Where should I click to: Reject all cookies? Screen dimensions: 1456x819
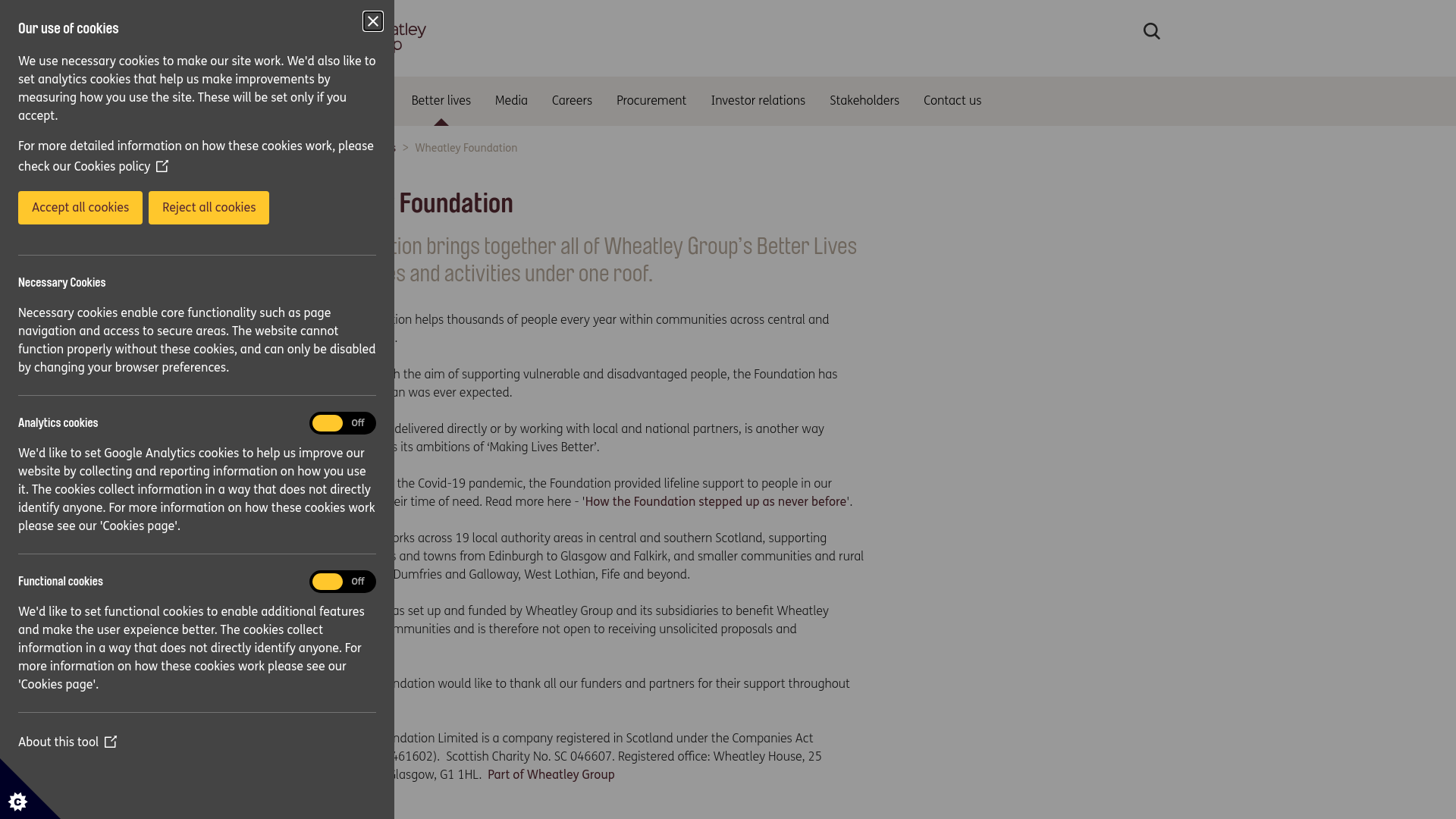coord(209,208)
